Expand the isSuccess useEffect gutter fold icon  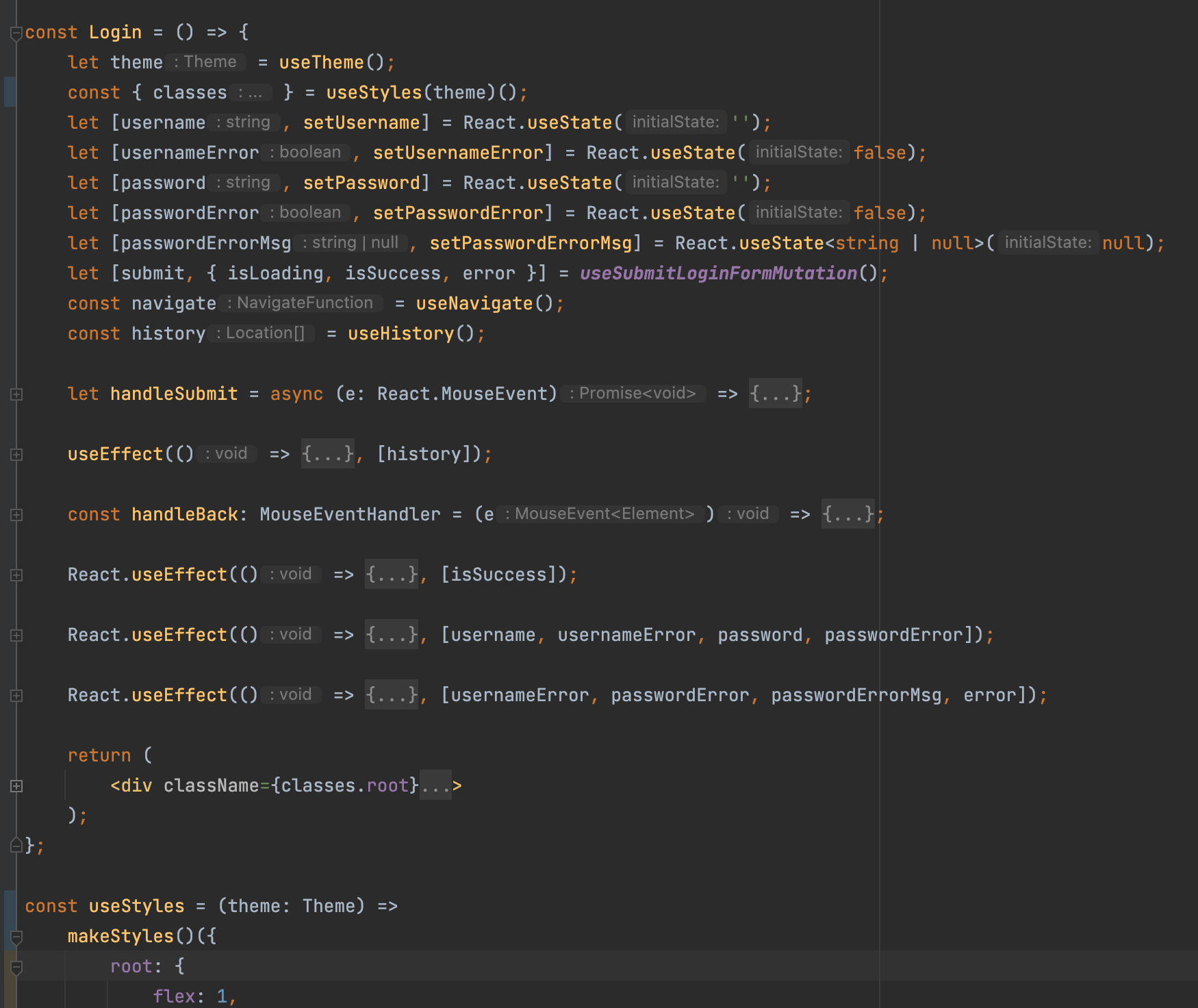click(16, 575)
